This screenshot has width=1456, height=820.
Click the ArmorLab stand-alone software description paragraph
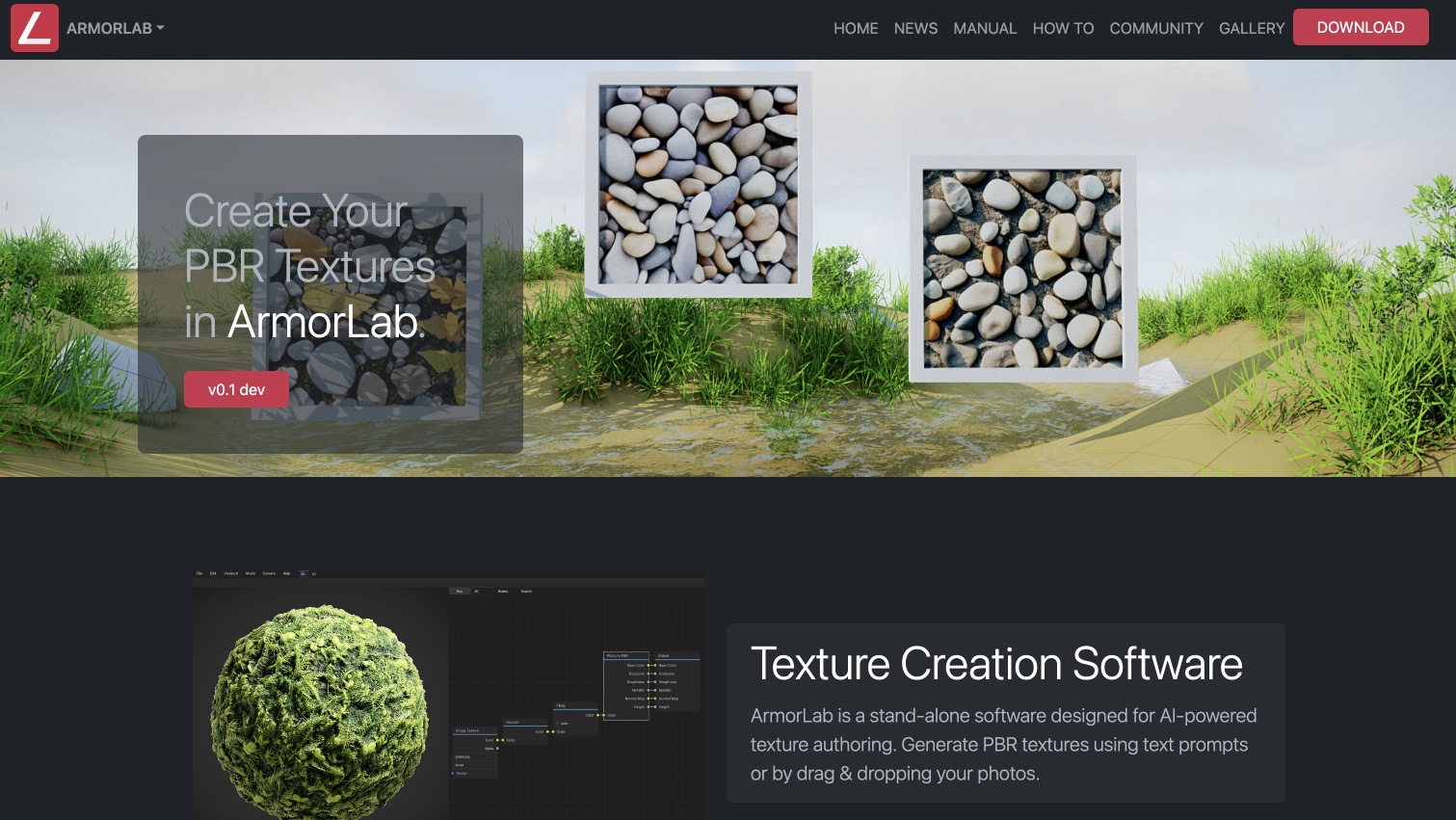(x=1004, y=745)
